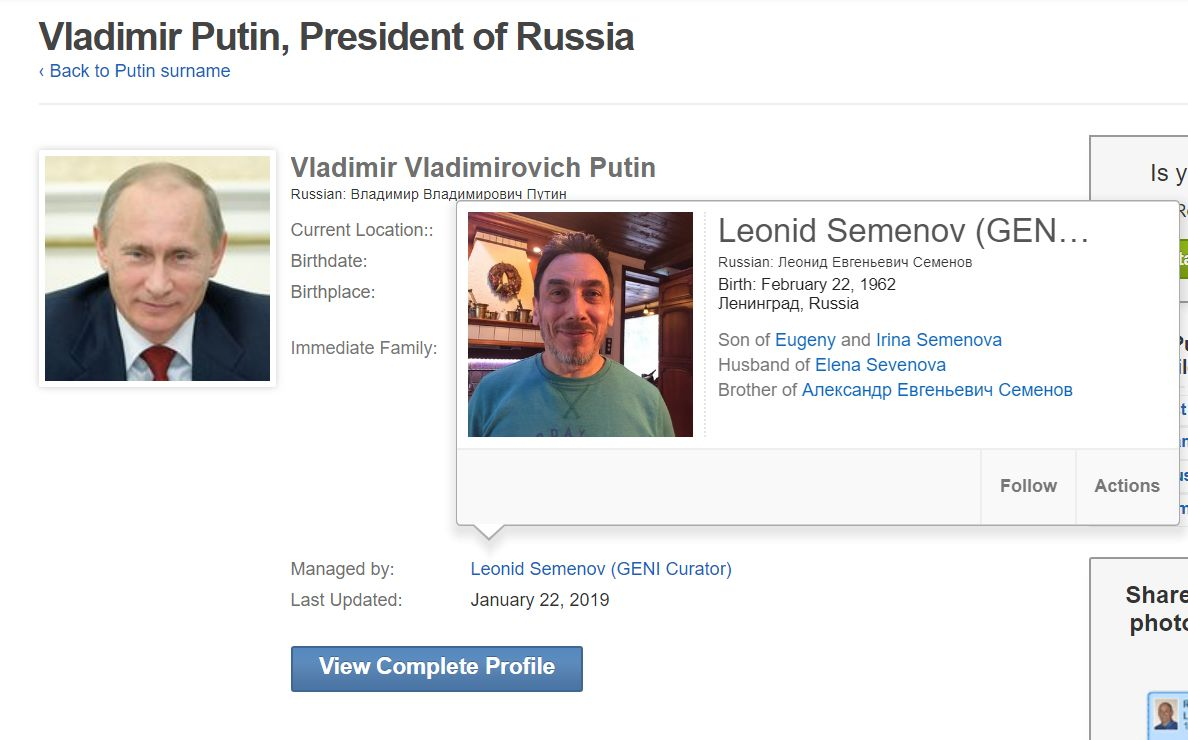Open wife Elena Sevenova's profile link
Screen dimensions: 1188x740
(880, 365)
